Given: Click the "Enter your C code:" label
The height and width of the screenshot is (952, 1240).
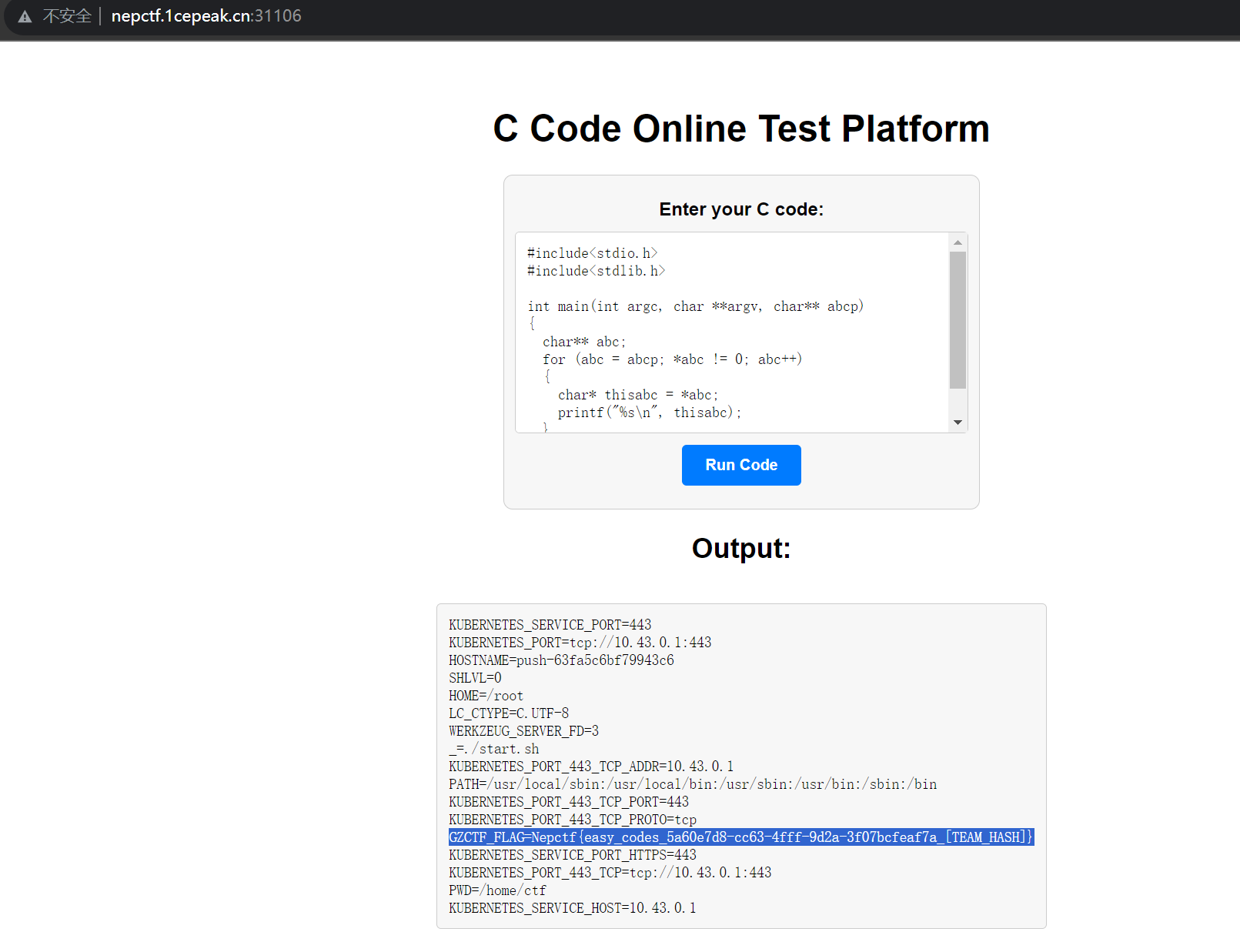Looking at the screenshot, I should [741, 209].
